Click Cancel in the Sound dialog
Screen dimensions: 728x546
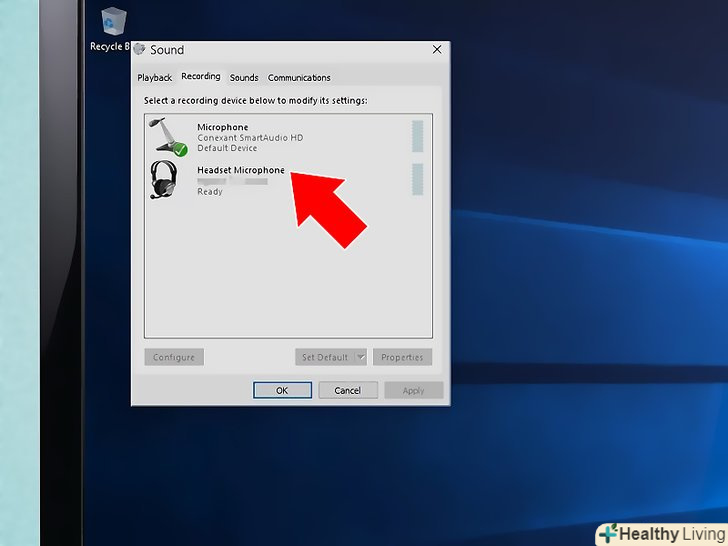pos(348,390)
